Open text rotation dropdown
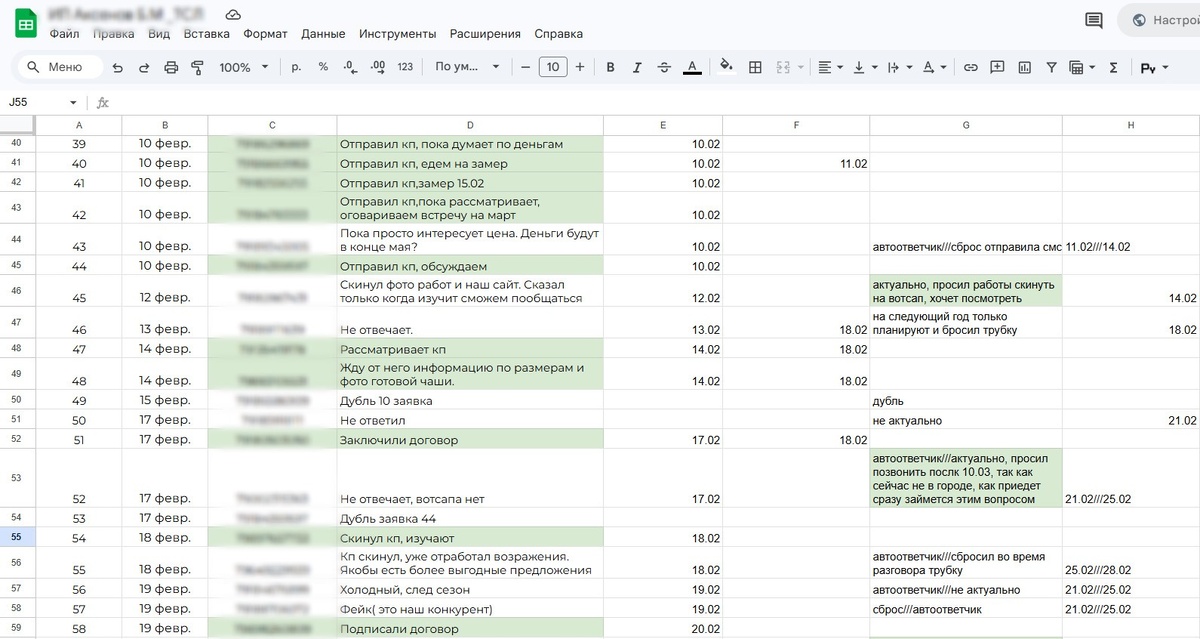 coord(934,67)
